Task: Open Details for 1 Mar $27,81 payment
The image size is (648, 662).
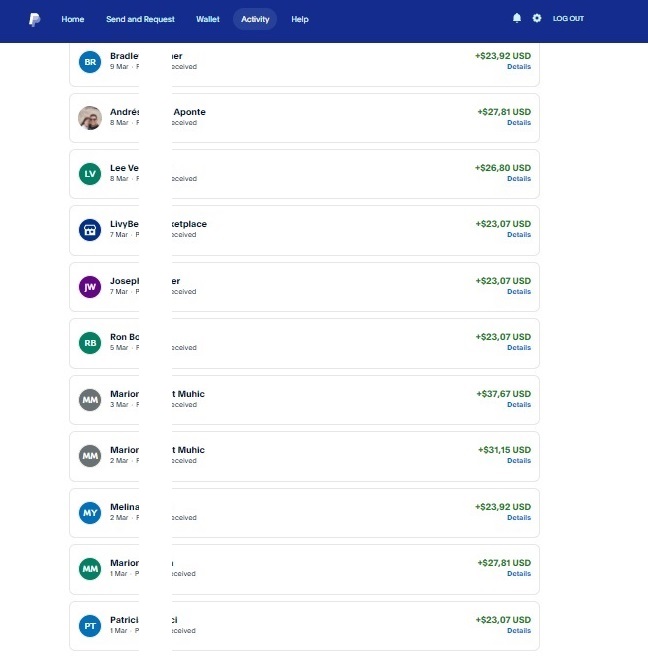Action: tap(519, 574)
